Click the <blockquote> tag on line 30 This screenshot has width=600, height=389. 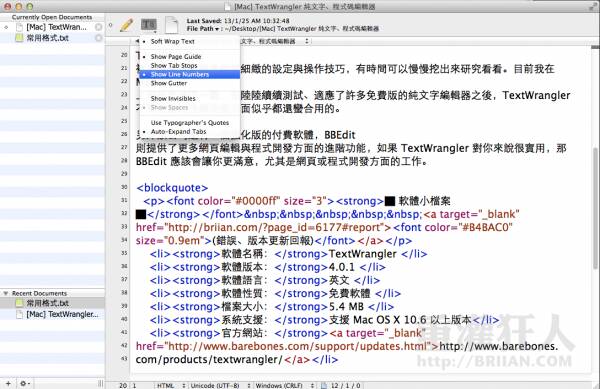tap(172, 188)
